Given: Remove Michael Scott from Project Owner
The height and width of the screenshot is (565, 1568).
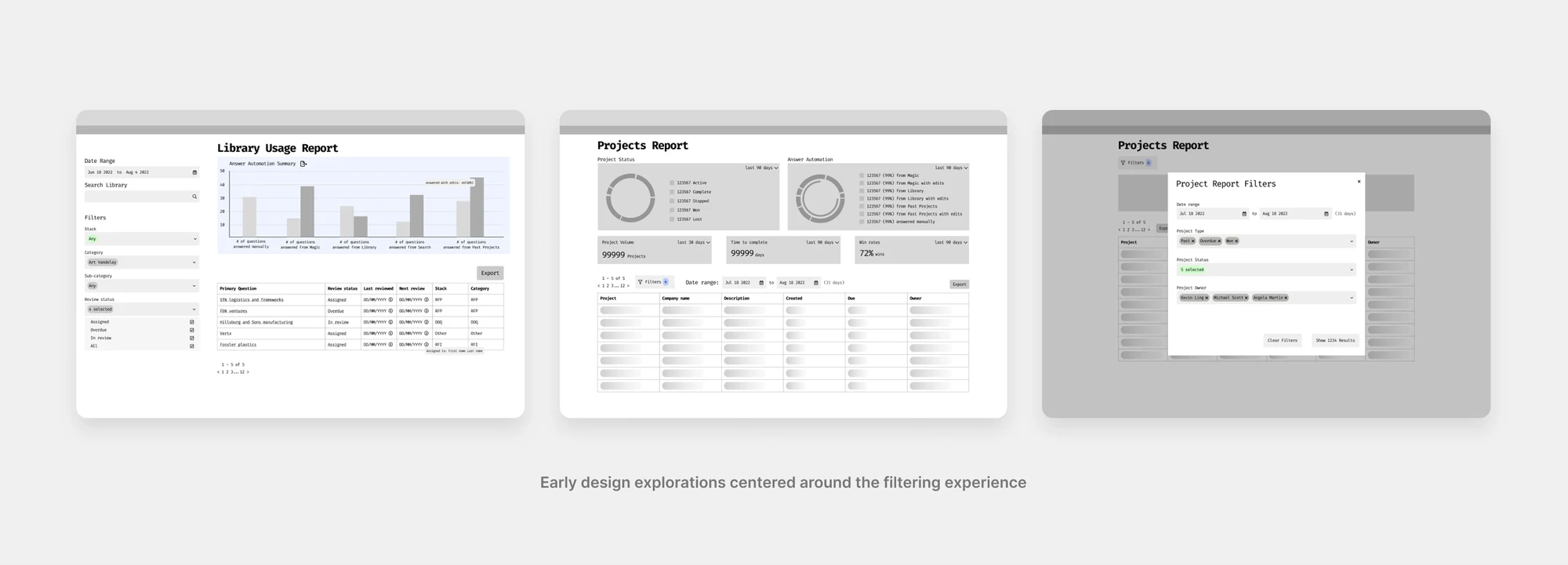Looking at the screenshot, I should pos(1246,298).
